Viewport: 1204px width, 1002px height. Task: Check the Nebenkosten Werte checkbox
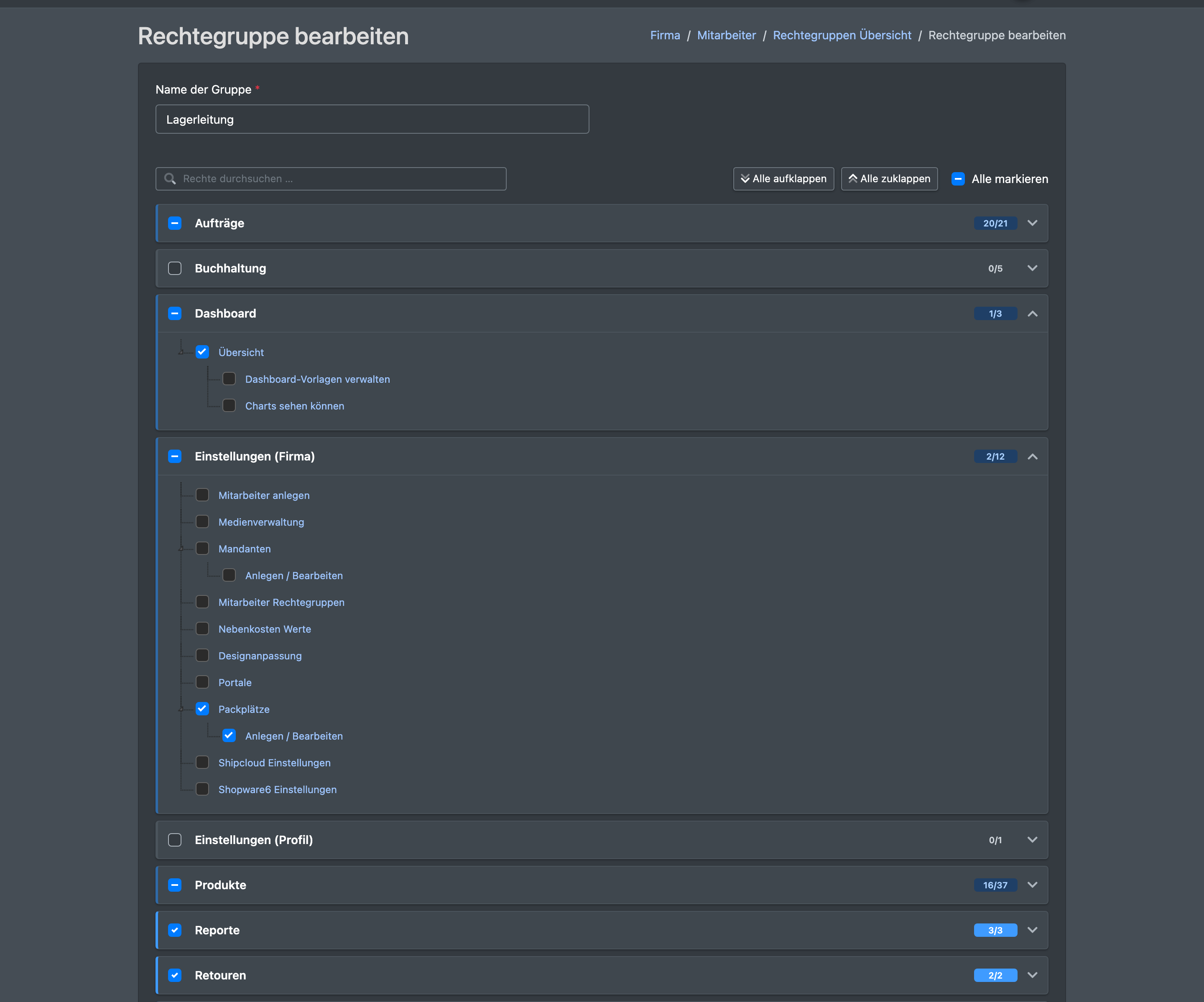202,628
